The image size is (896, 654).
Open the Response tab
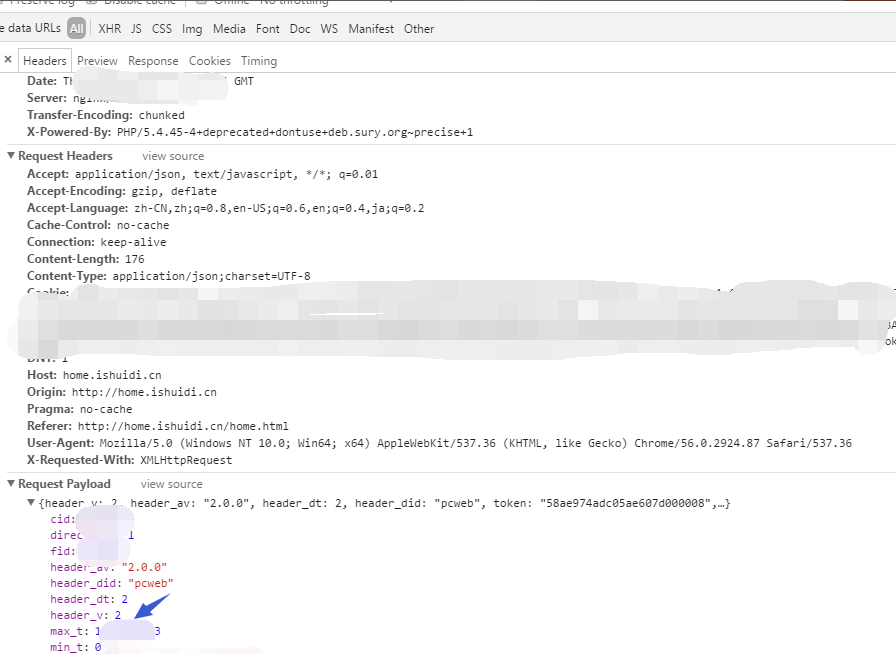[153, 61]
